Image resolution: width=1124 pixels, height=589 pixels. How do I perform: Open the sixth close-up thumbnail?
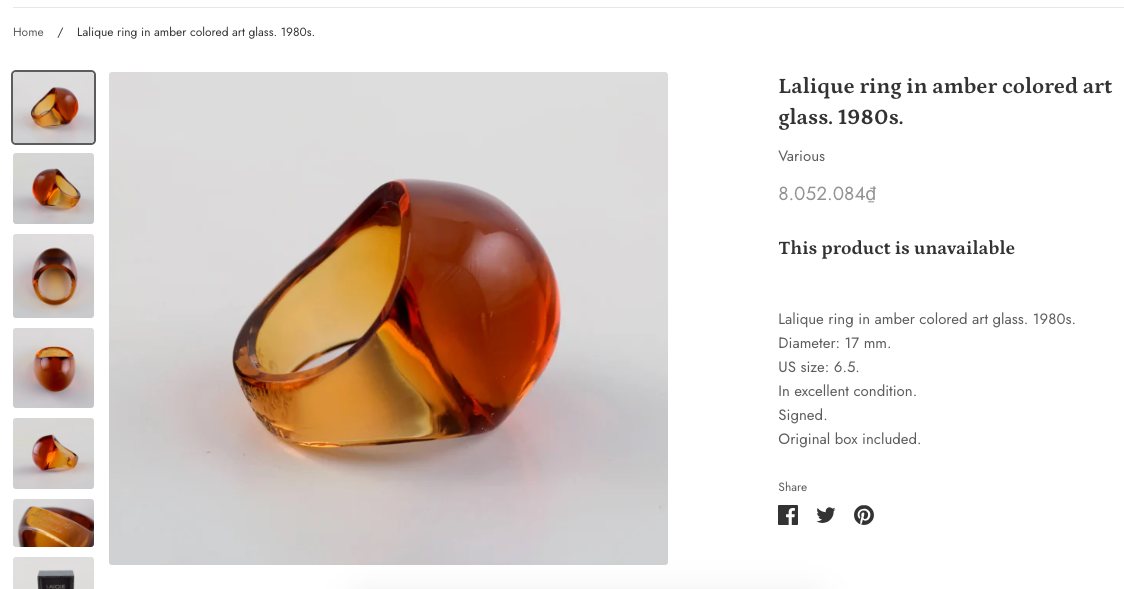coord(53,523)
